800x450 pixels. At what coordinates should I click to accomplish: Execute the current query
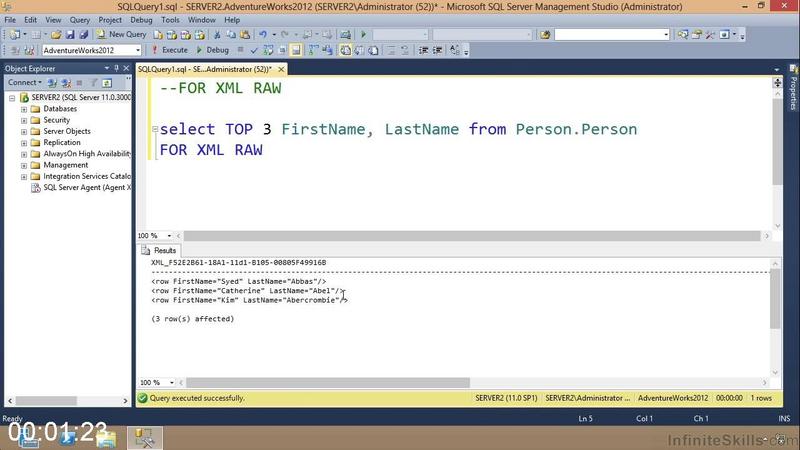170,50
